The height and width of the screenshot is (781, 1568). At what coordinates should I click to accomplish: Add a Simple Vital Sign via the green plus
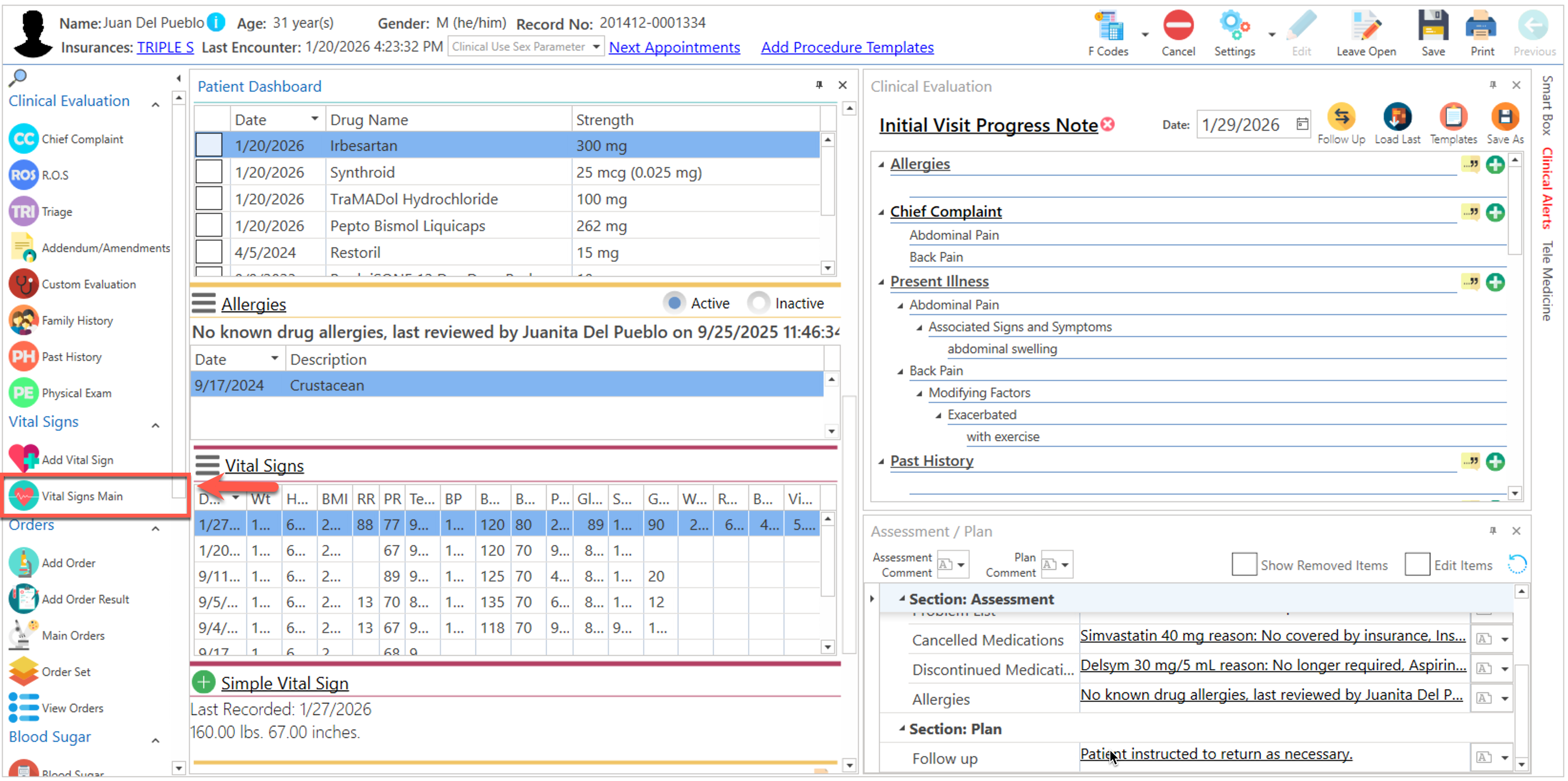click(203, 682)
